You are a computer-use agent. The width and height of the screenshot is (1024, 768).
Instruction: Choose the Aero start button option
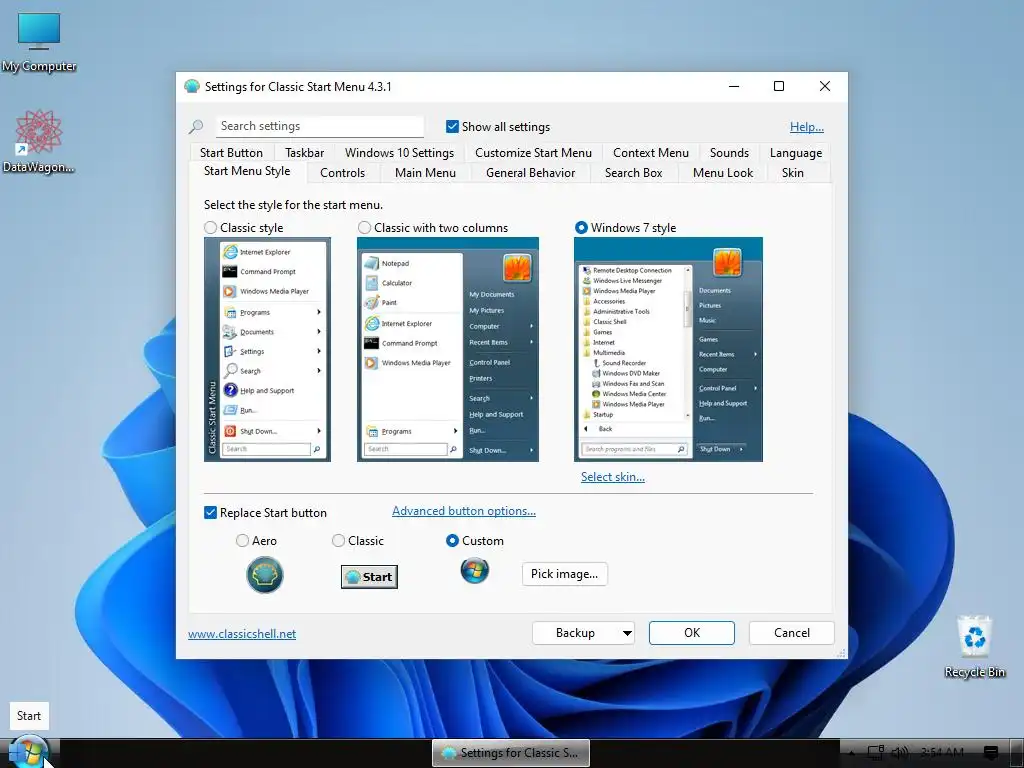(242, 541)
